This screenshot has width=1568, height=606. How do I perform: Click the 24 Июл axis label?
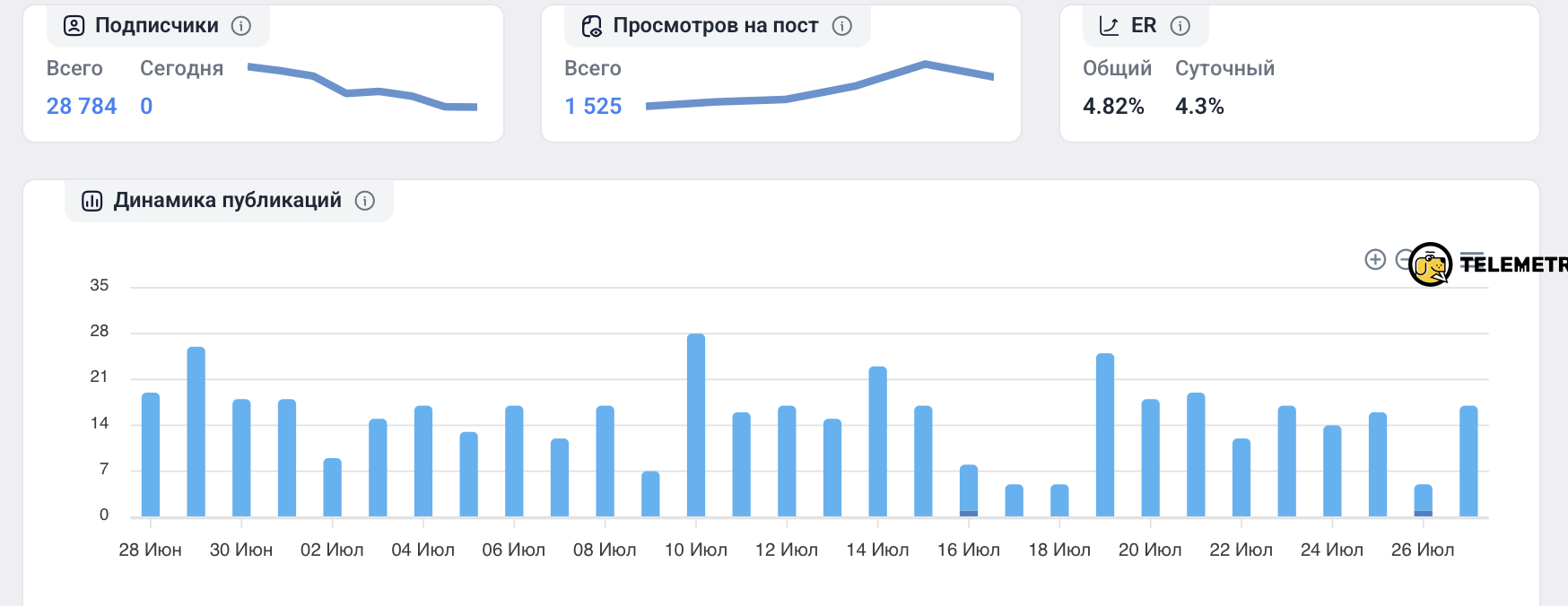(x=1332, y=550)
